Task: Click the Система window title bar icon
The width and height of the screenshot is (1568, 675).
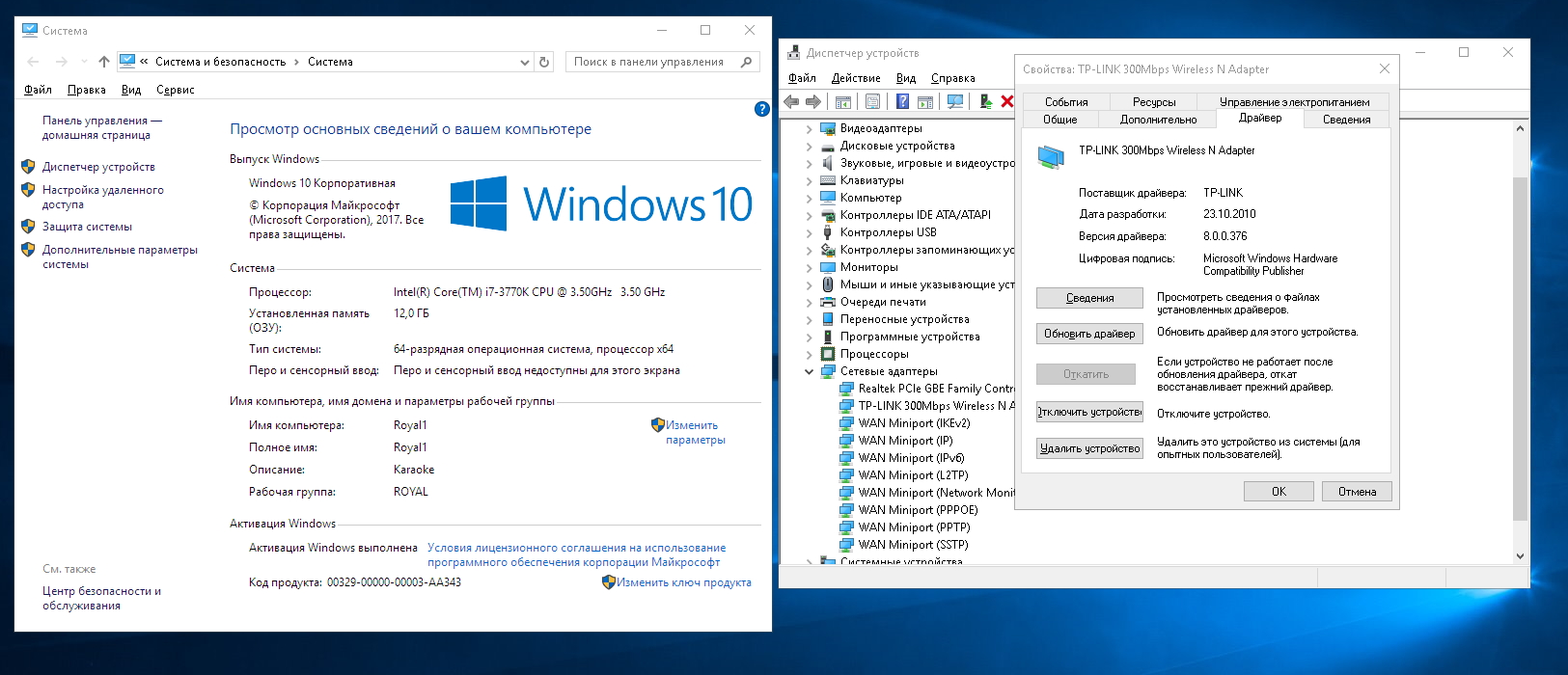Action: click(x=30, y=31)
